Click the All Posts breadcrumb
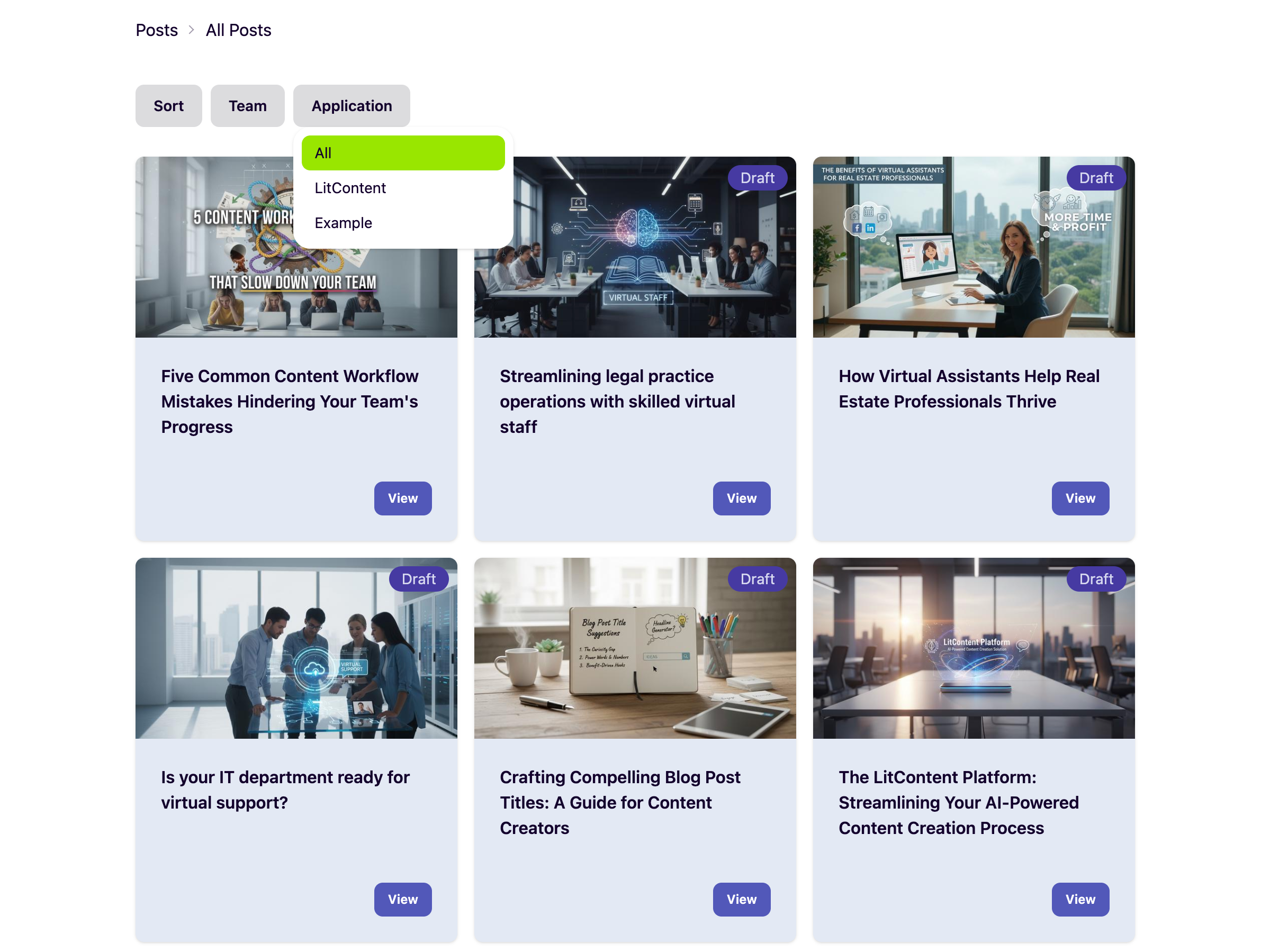 [x=238, y=30]
